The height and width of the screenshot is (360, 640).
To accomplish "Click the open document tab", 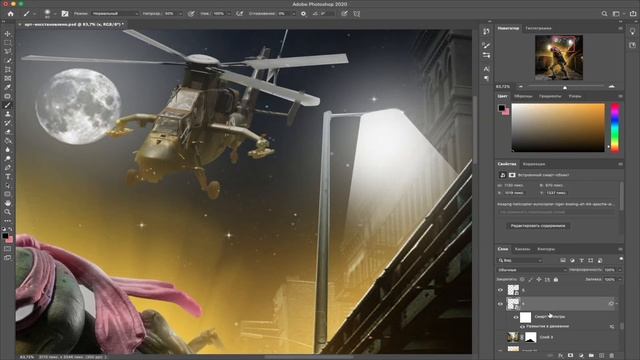I will 74,24.
